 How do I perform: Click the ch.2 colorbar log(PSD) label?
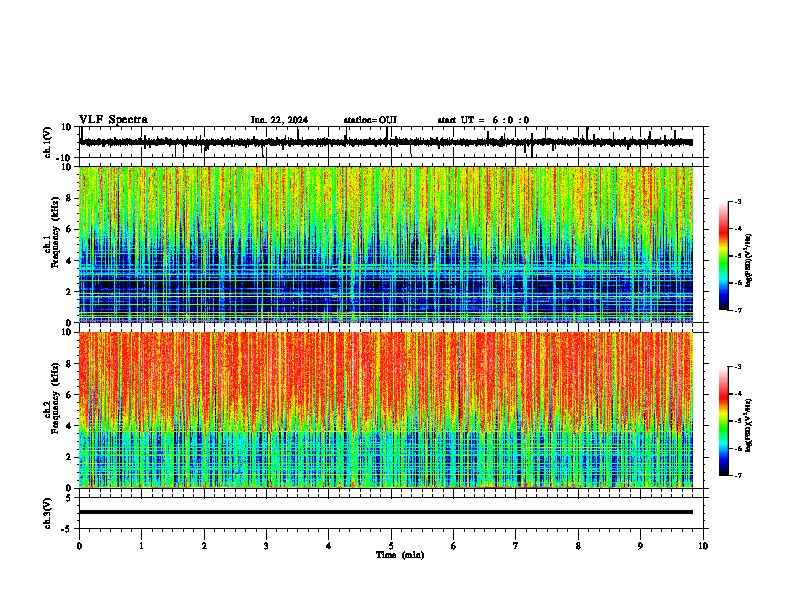(x=749, y=425)
